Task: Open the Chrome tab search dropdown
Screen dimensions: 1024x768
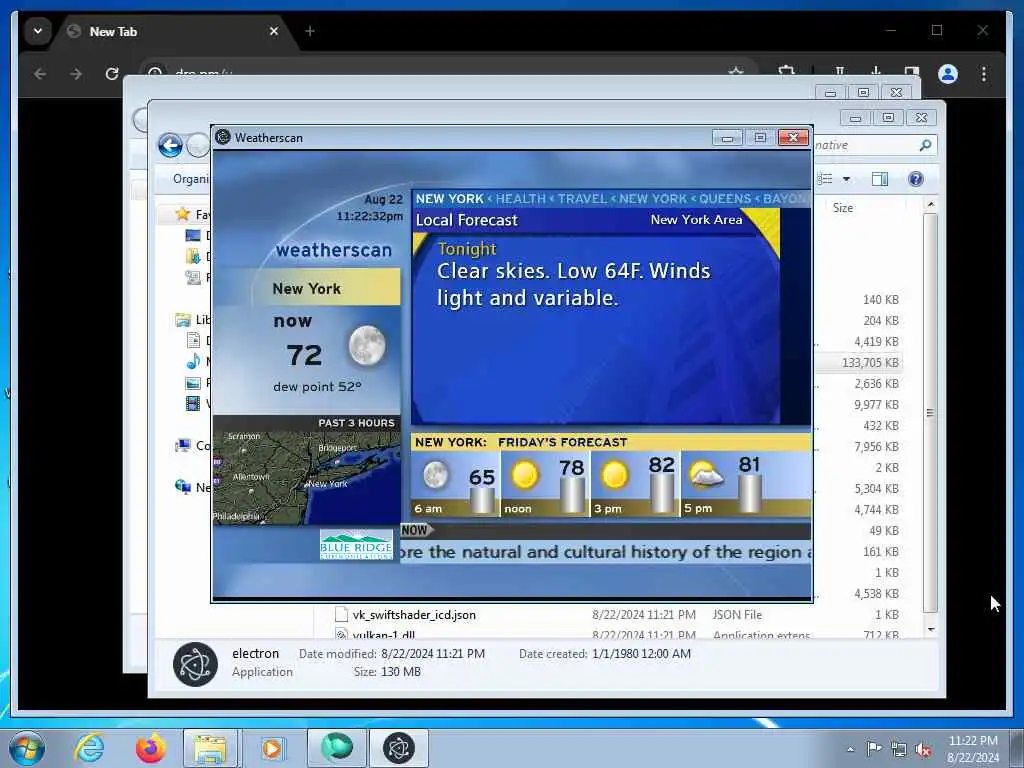Action: (x=38, y=31)
